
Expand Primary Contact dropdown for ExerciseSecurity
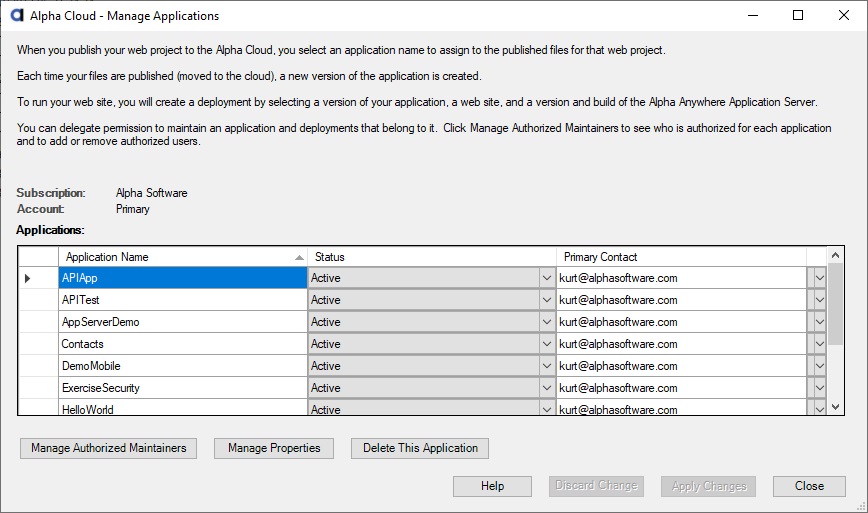click(x=819, y=388)
